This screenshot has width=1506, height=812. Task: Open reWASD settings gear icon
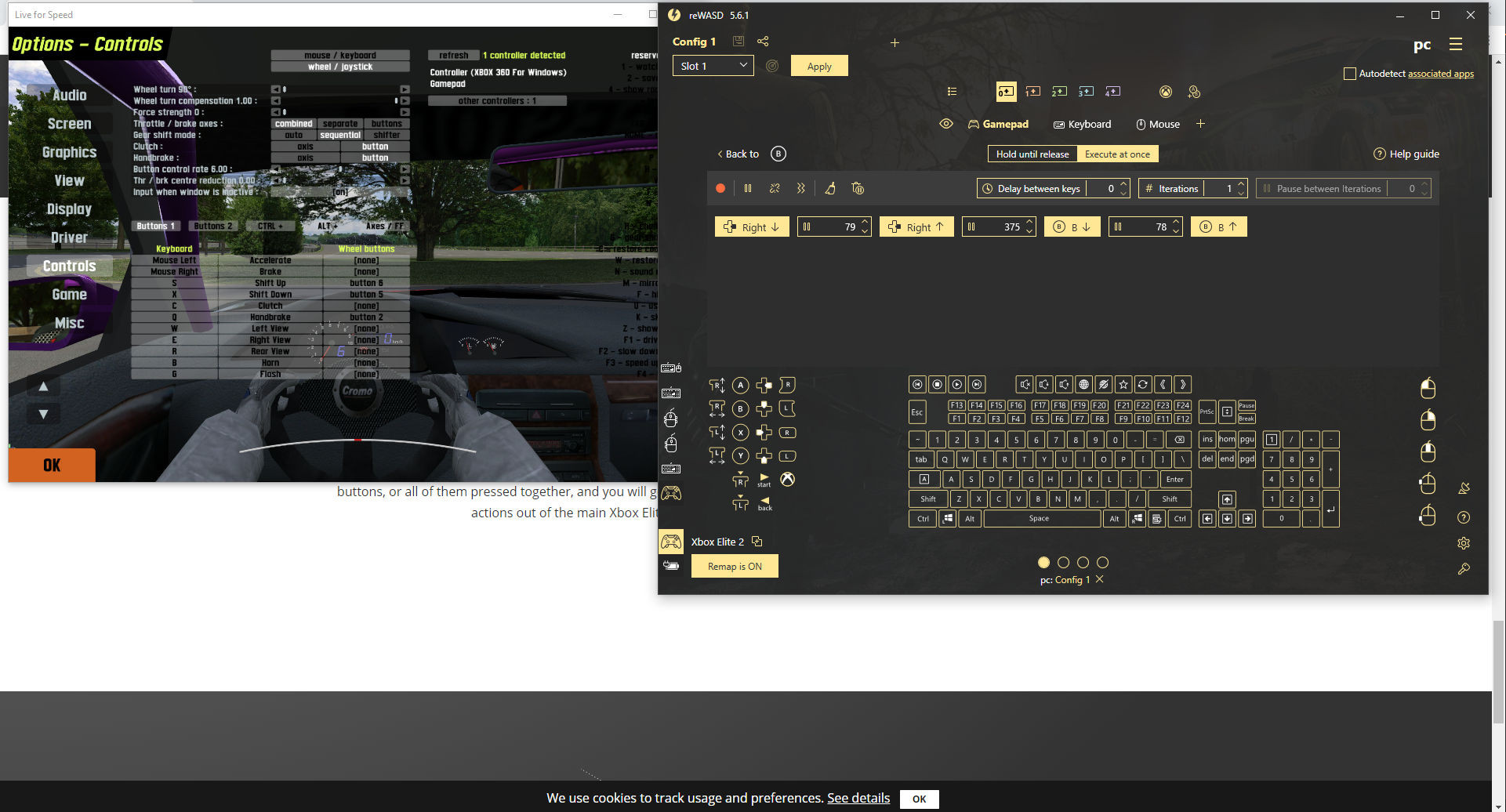tap(1464, 543)
